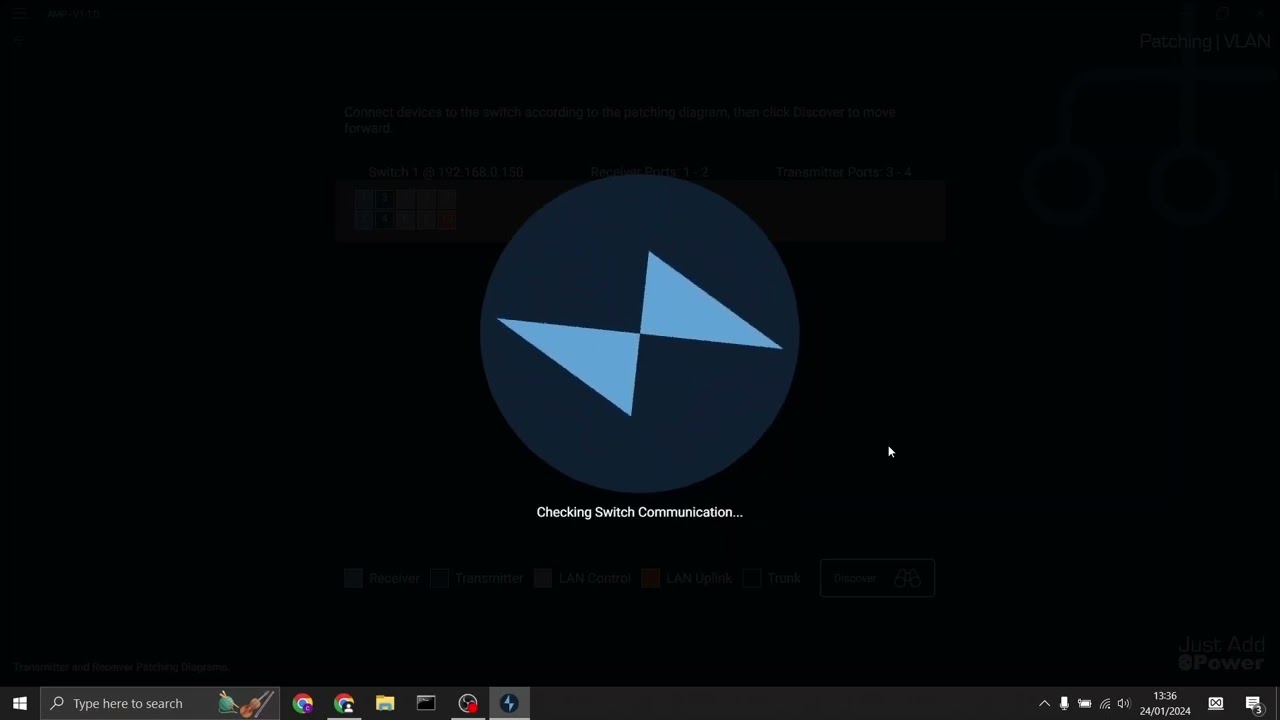This screenshot has height=720, width=1280.
Task: Expand the hidden system tray icons chevron
Action: click(x=1044, y=703)
